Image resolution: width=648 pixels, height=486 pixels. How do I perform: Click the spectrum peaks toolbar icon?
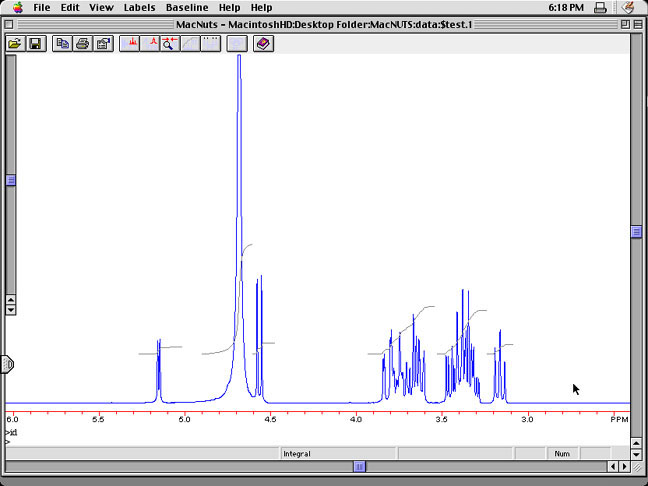point(130,44)
